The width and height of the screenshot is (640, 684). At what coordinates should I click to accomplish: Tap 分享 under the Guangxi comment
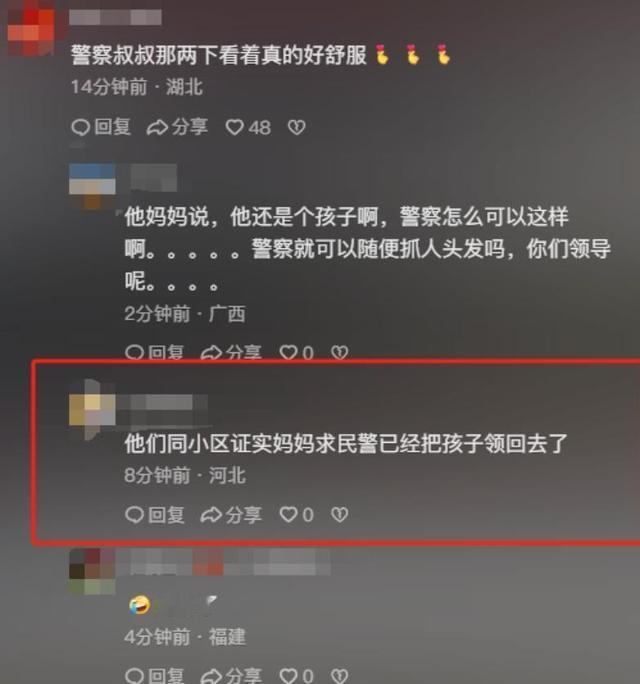[231, 352]
